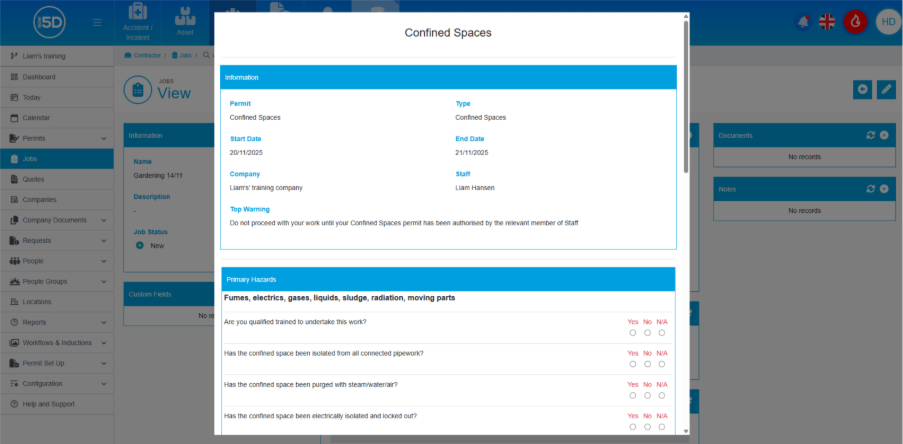Viewport: 903px width, 444px height.
Task: Refresh the Documents panel
Action: tap(871, 135)
